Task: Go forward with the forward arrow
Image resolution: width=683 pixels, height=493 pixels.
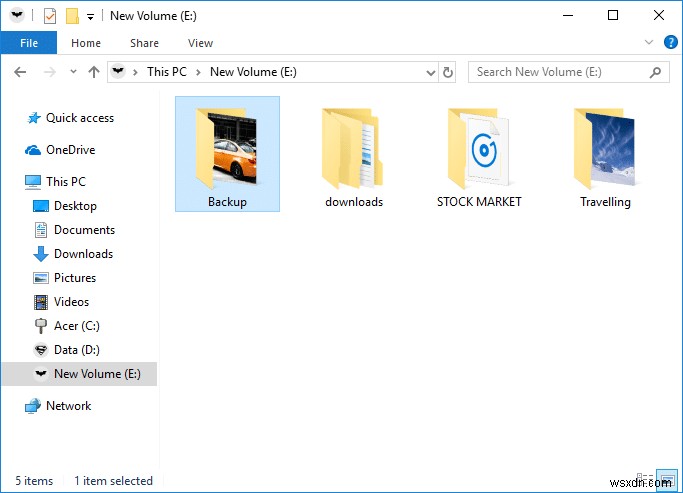Action: pos(50,72)
